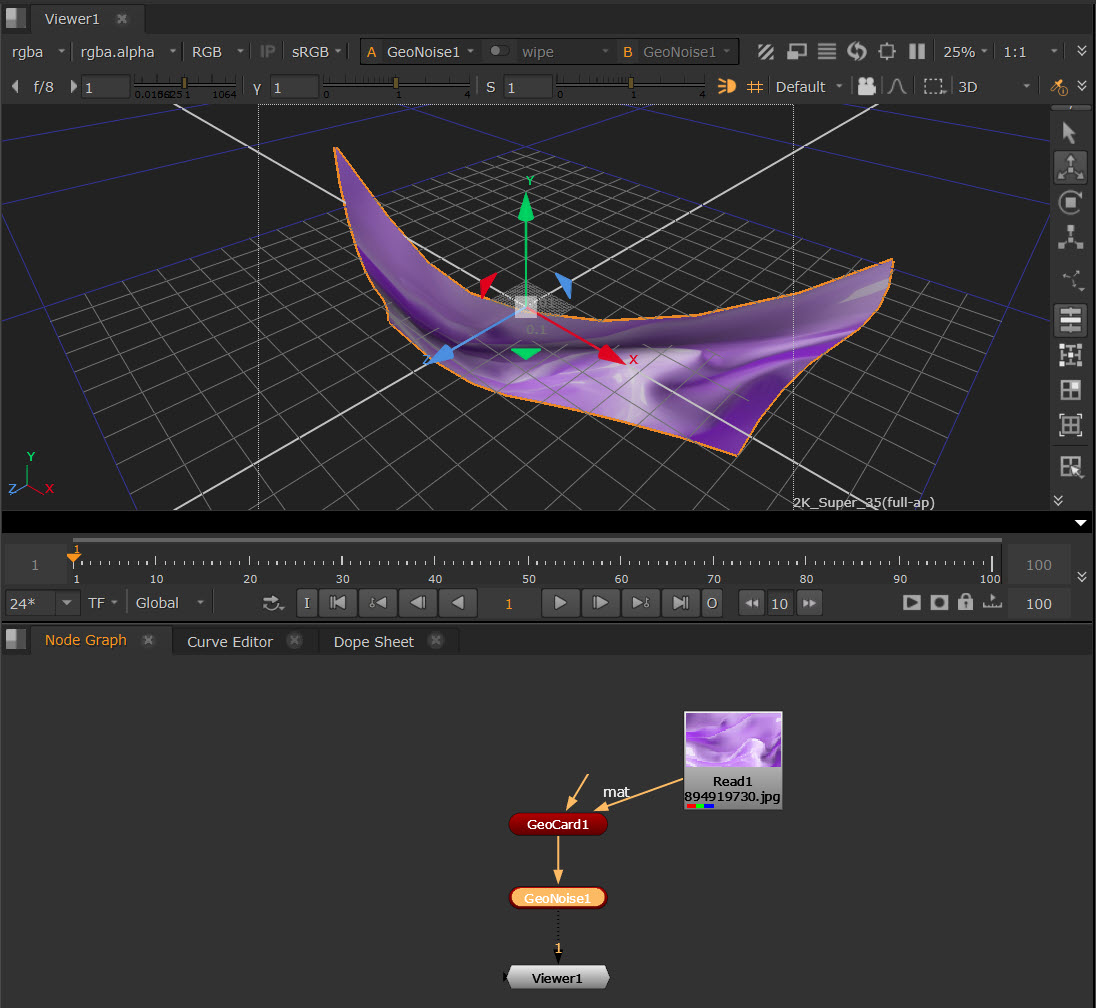Click the GeoNoise1 node in the graph
Image resolution: width=1096 pixels, height=1008 pixels.
tap(558, 898)
